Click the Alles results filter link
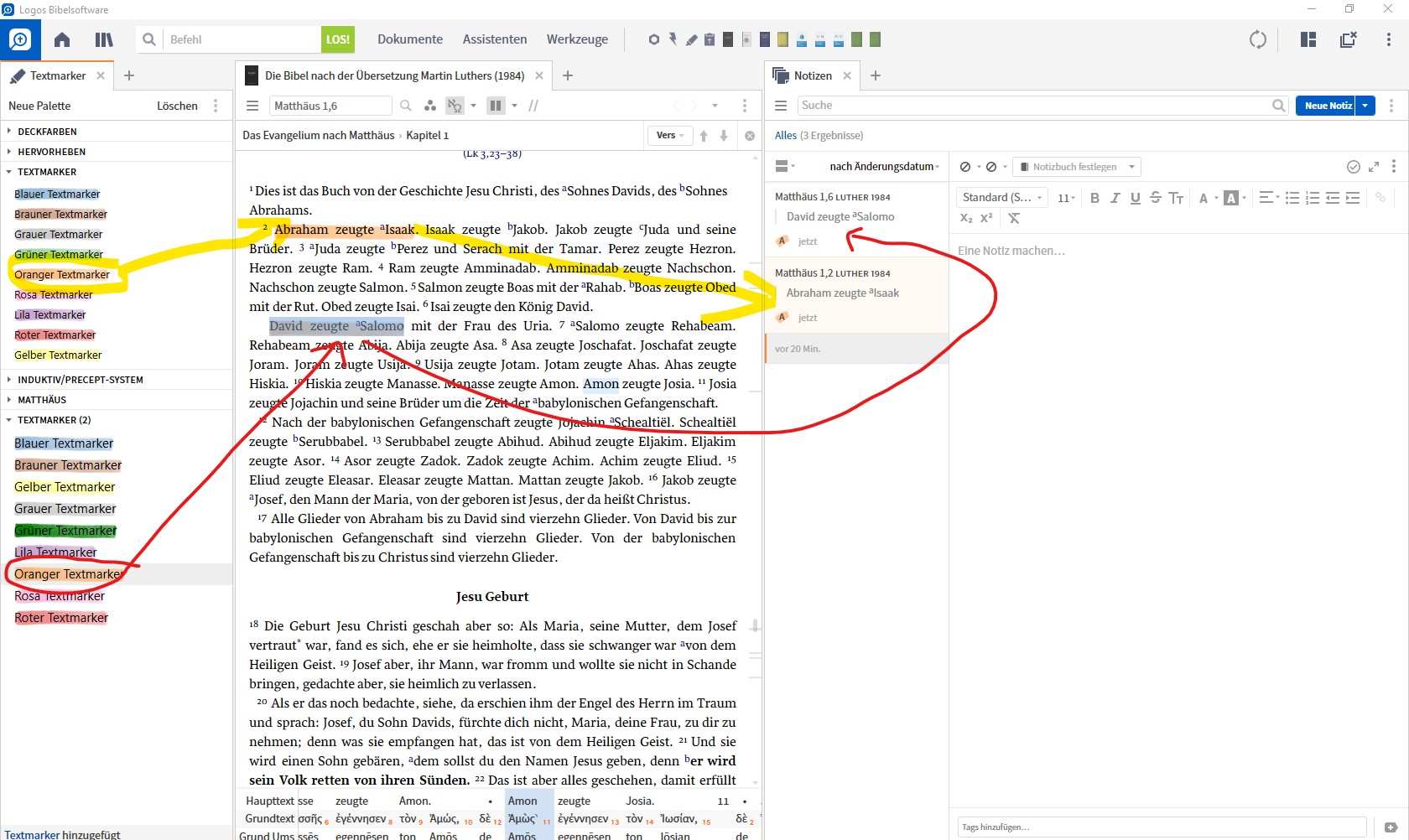1409x840 pixels. (786, 135)
